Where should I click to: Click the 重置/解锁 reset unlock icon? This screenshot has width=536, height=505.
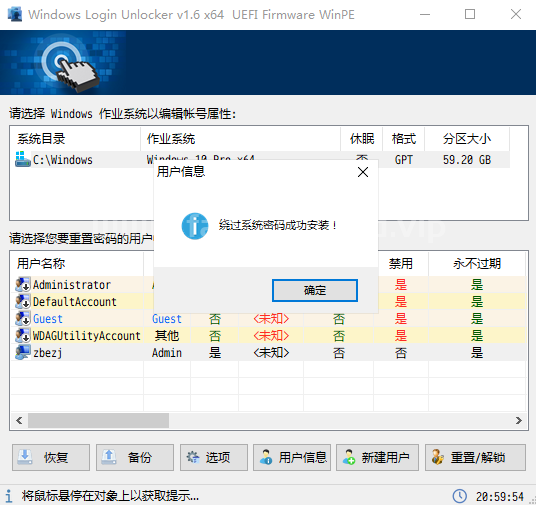point(438,457)
